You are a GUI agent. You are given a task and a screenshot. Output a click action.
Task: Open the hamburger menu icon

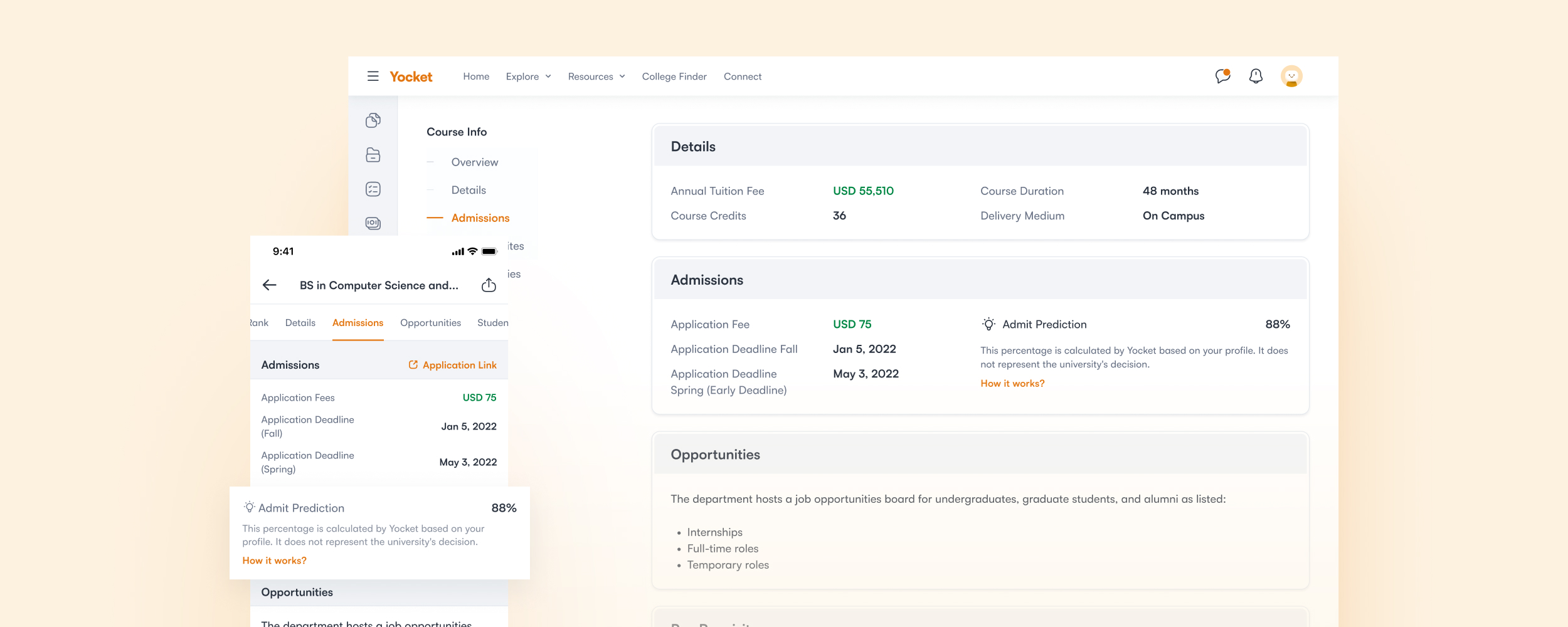[x=373, y=76]
